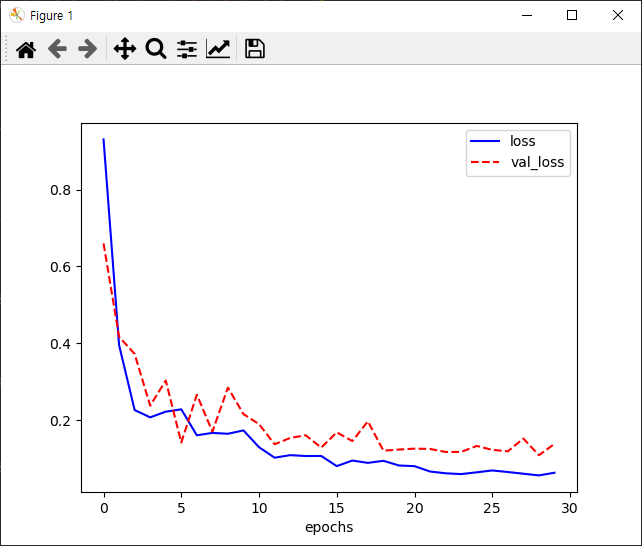The image size is (642, 546).
Task: Activate the Pan axes tool
Action: coord(125,49)
